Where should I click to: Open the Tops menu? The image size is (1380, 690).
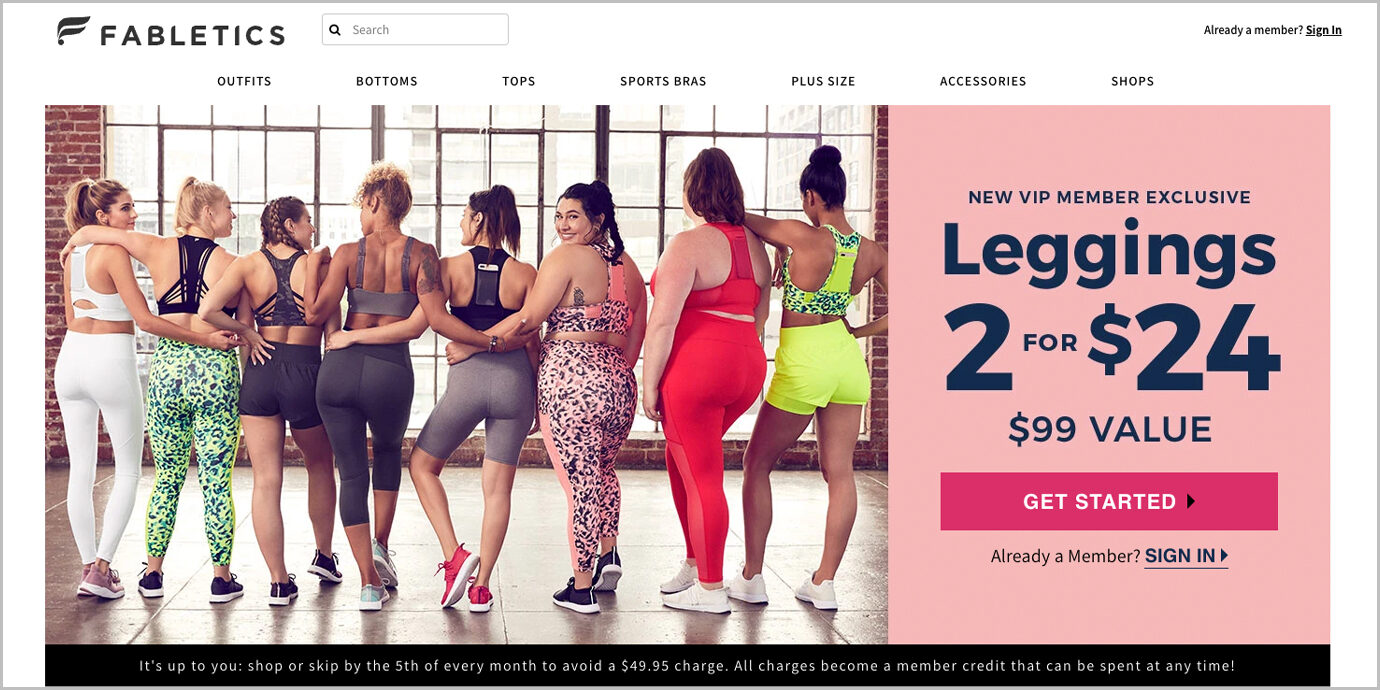(x=519, y=81)
